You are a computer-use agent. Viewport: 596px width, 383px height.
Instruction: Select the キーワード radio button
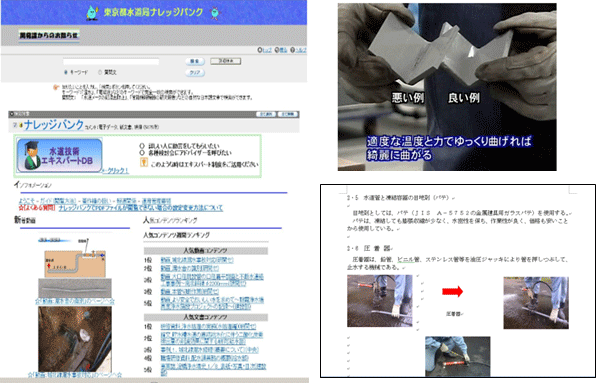(66, 72)
